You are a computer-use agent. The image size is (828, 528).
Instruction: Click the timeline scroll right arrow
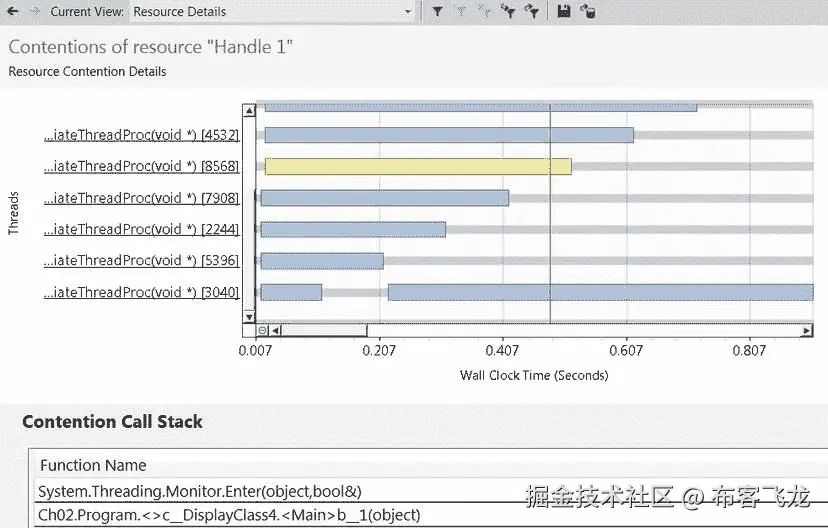click(806, 331)
